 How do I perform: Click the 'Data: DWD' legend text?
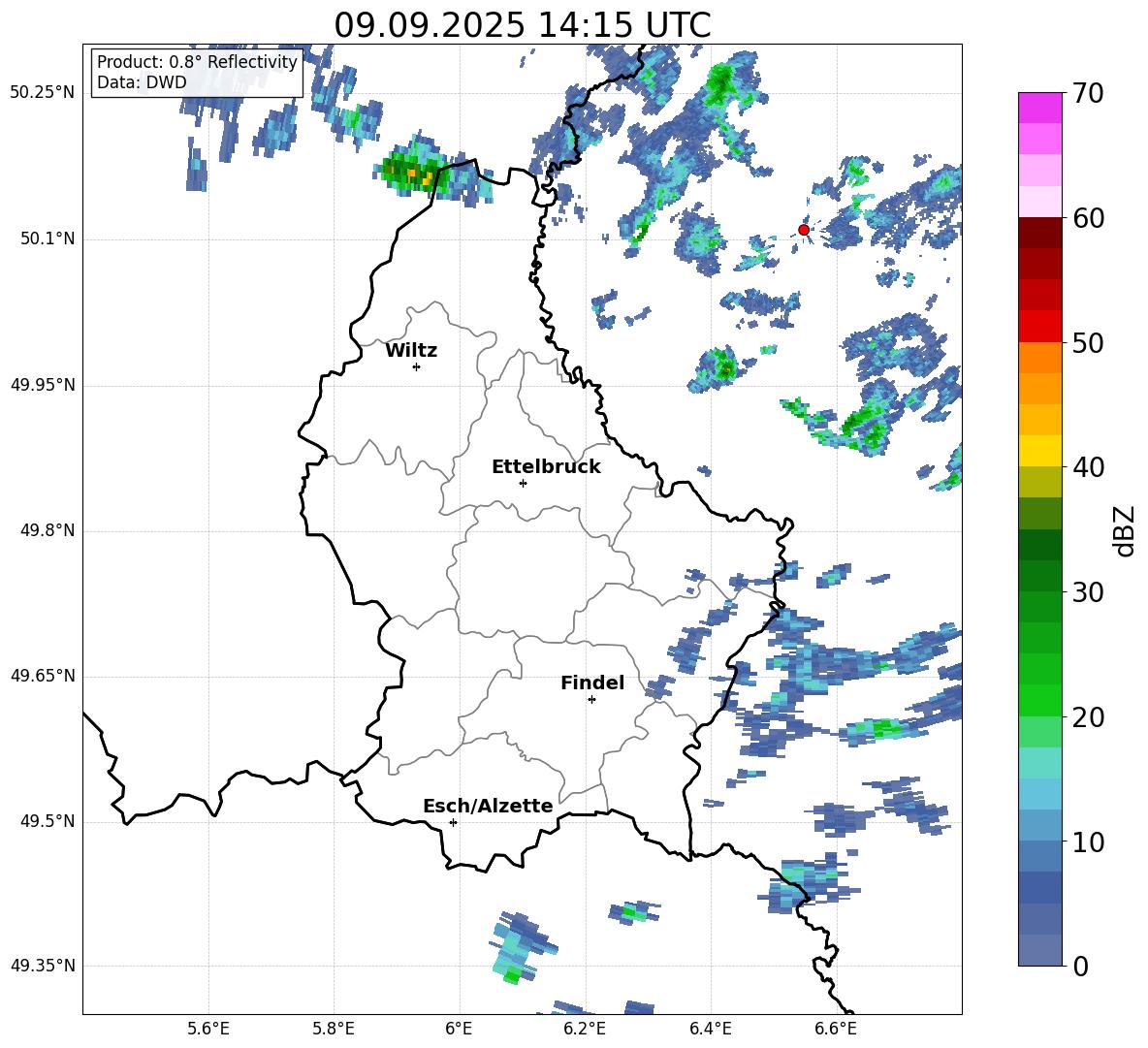point(142,82)
